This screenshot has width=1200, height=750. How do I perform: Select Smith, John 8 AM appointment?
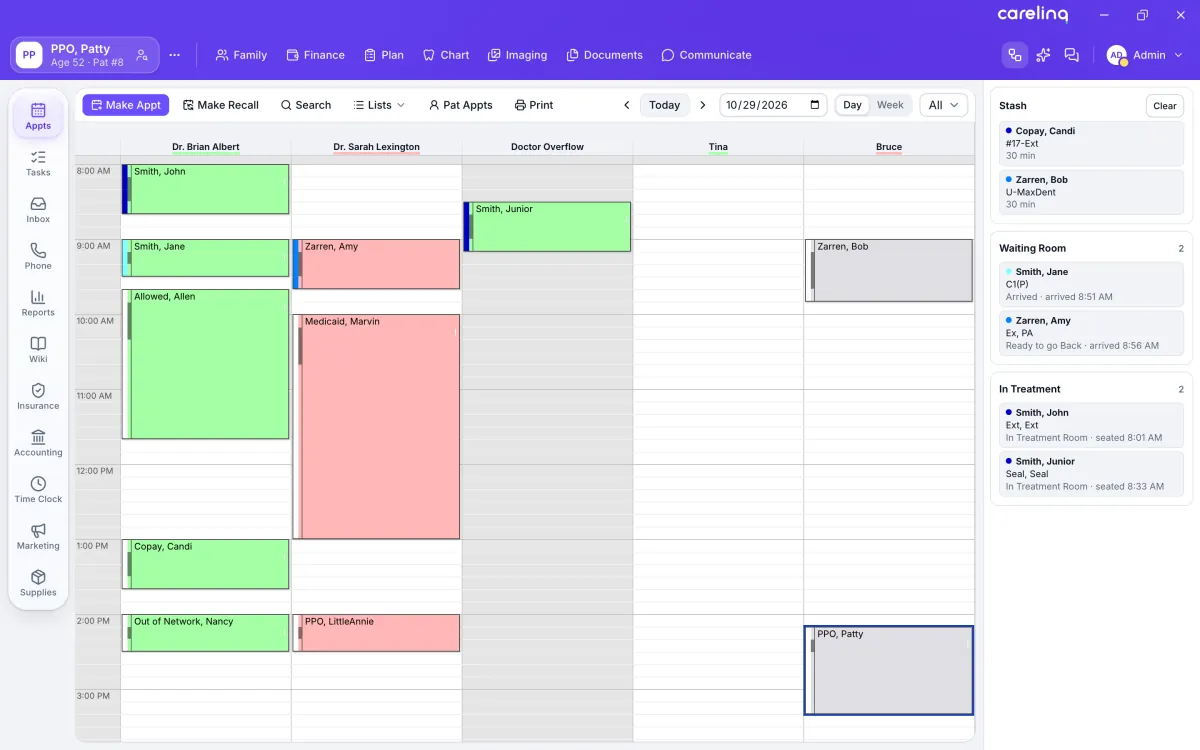click(206, 189)
